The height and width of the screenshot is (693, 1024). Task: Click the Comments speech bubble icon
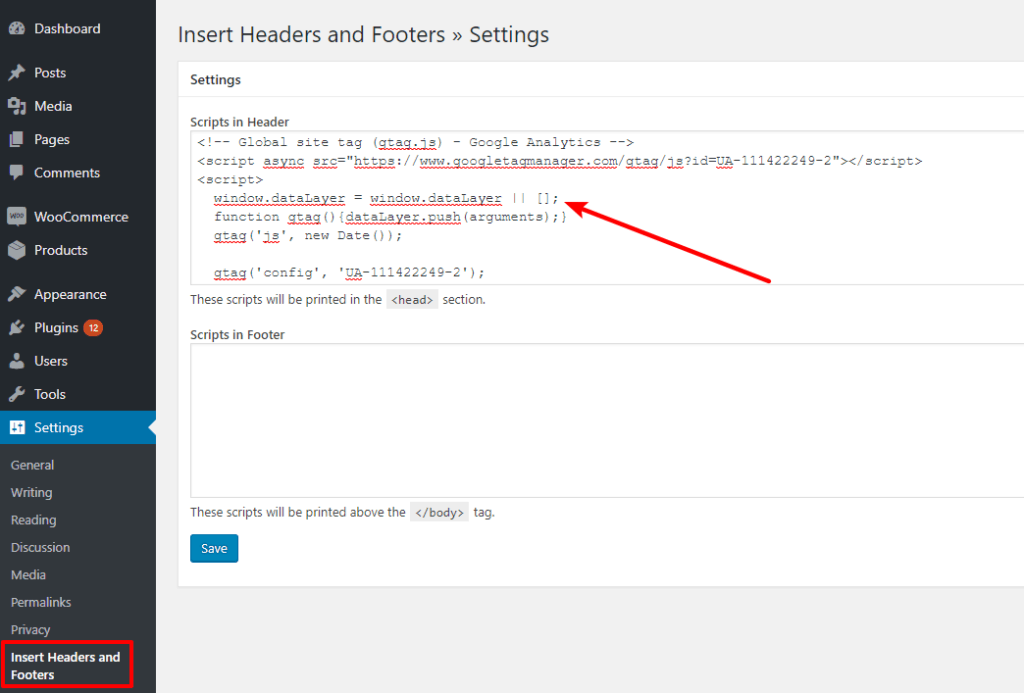(x=17, y=172)
